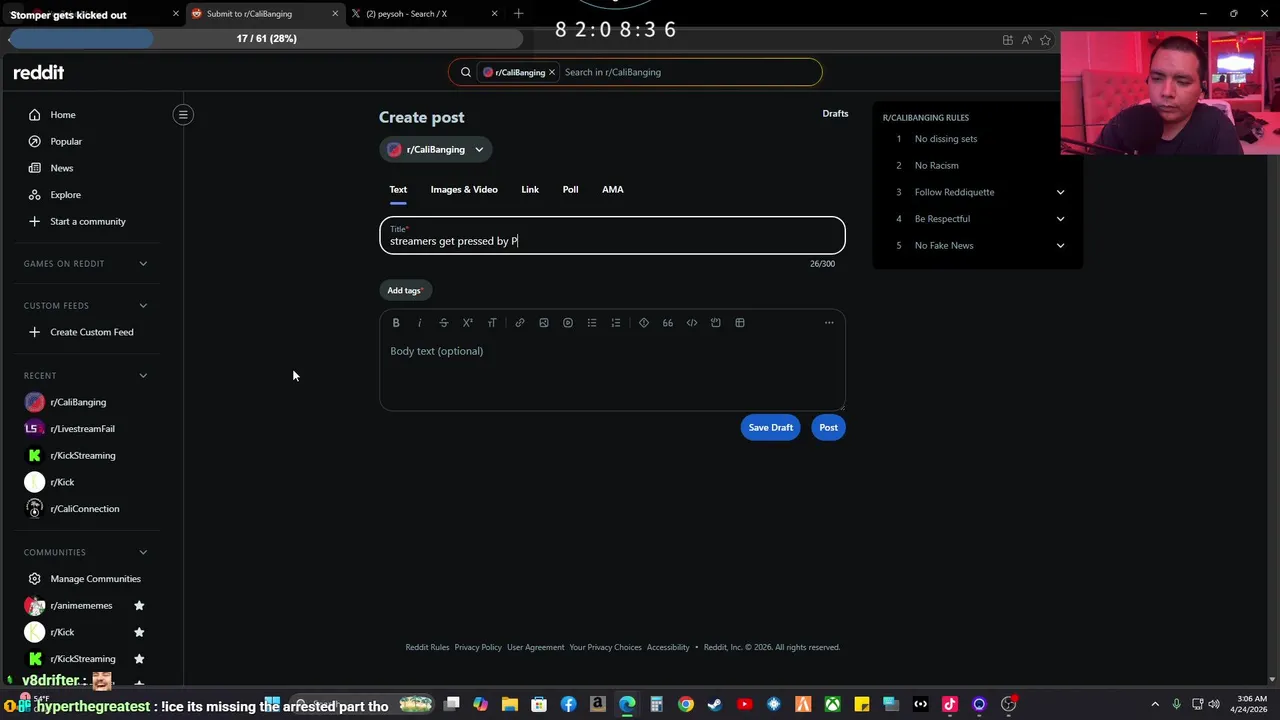
Task: Collapse the Communities section
Action: [143, 552]
